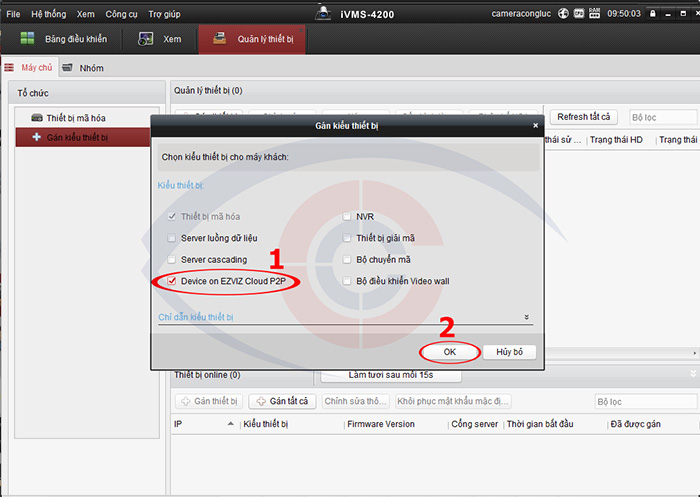Screen dimensions: 700x497
Task: Toggle the Thiết bị mã hóa checkbox
Action: click(x=171, y=217)
